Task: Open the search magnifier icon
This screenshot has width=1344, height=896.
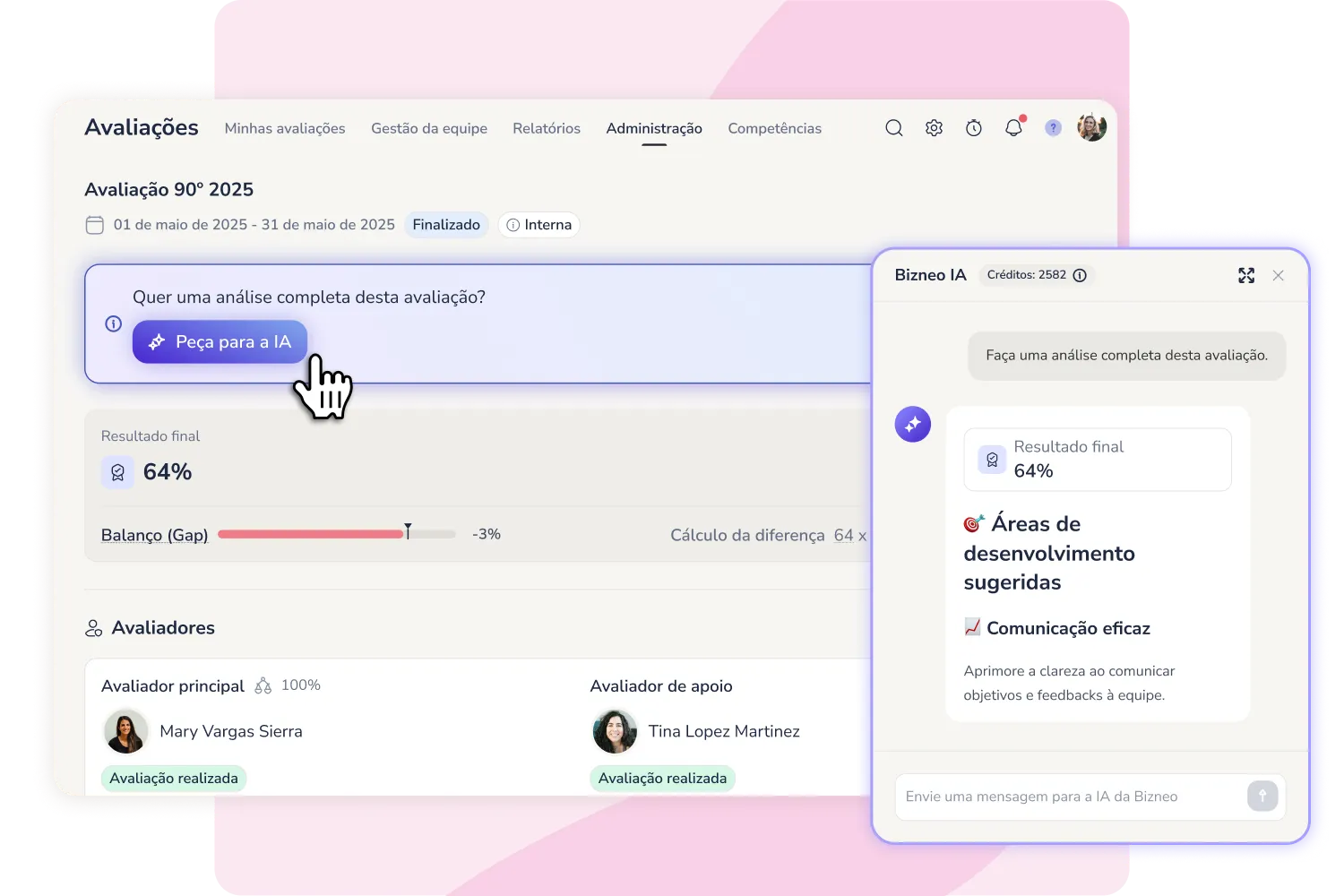Action: pyautogui.click(x=893, y=128)
